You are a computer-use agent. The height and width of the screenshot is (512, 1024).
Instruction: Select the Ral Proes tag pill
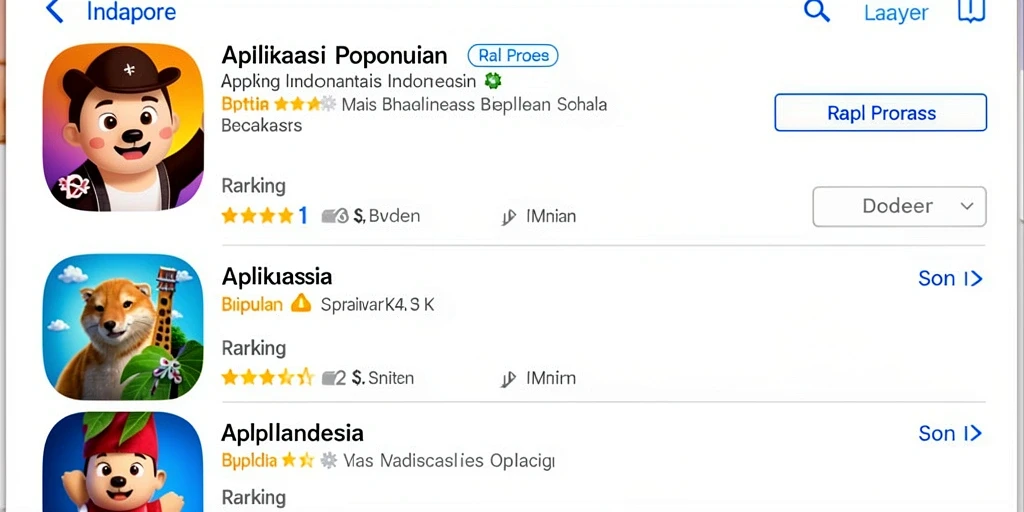(513, 56)
